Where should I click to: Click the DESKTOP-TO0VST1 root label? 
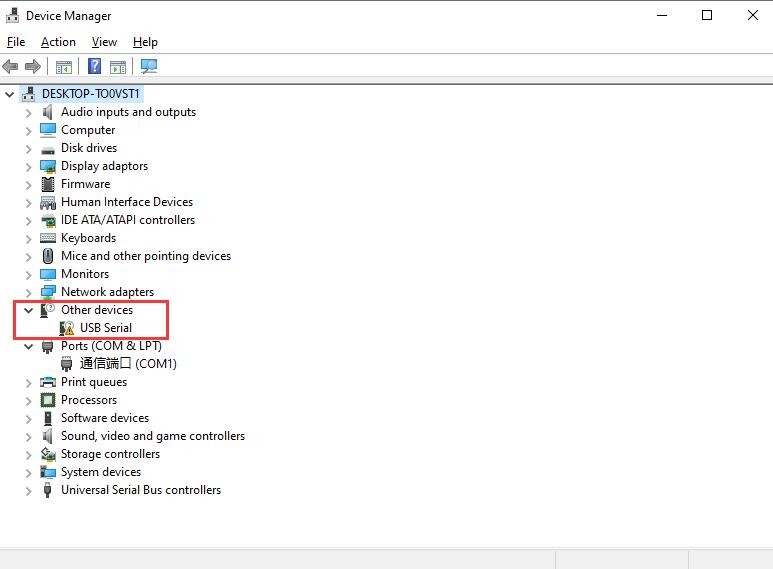(x=90, y=94)
